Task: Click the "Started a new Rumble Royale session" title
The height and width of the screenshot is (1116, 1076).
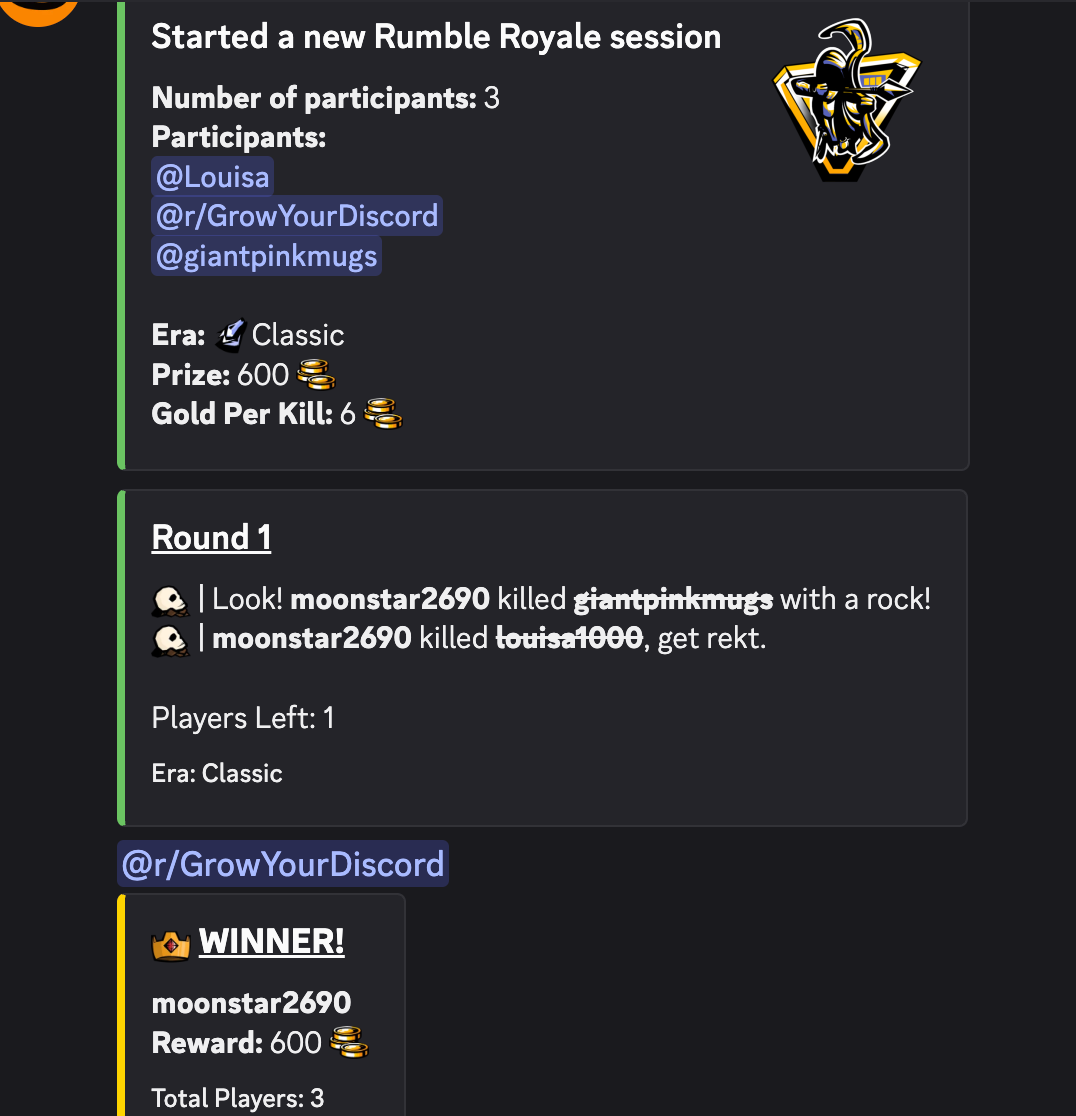Action: [436, 37]
